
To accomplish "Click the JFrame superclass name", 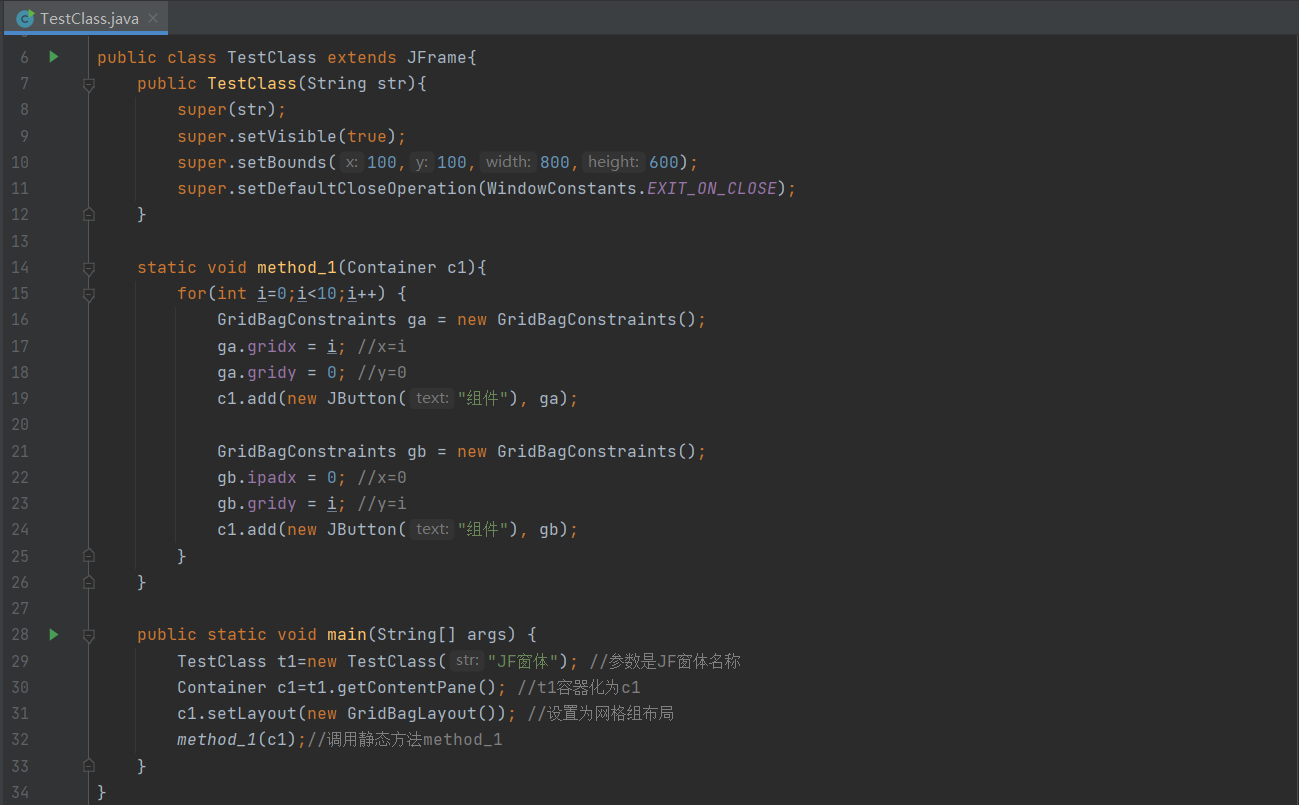I will 437,57.
